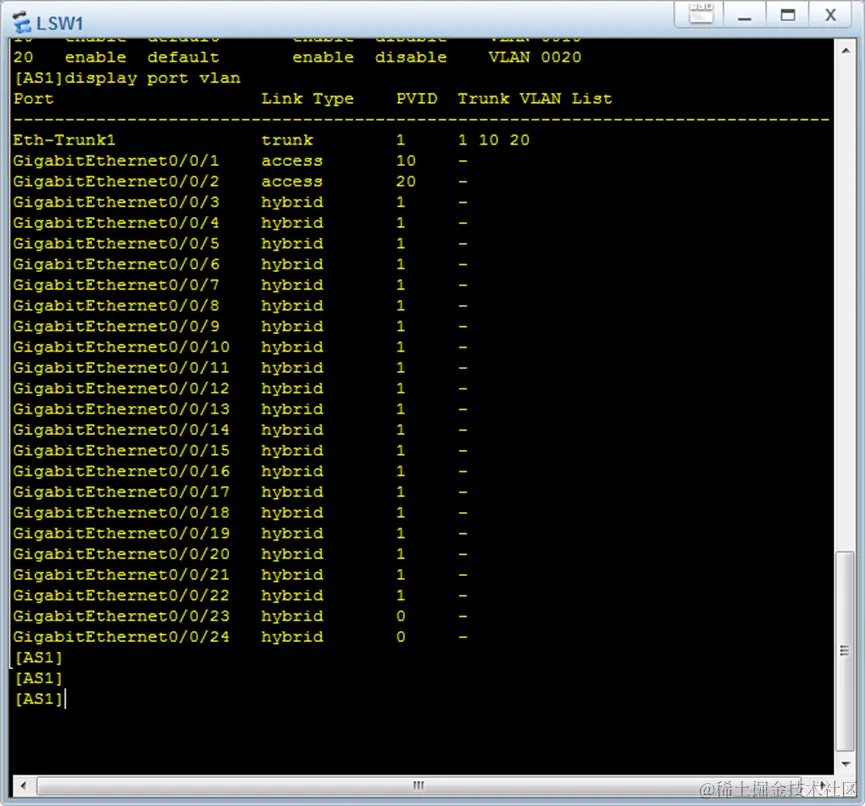
Task: Click 'access' link type of GigabitEthernet0/0/1
Action: [x=292, y=161]
